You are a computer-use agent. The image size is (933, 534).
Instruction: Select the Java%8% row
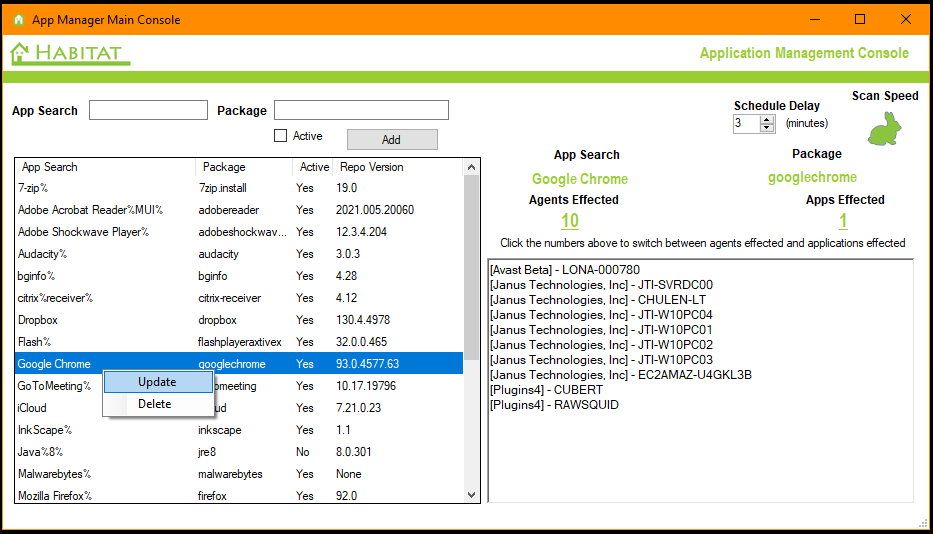239,452
